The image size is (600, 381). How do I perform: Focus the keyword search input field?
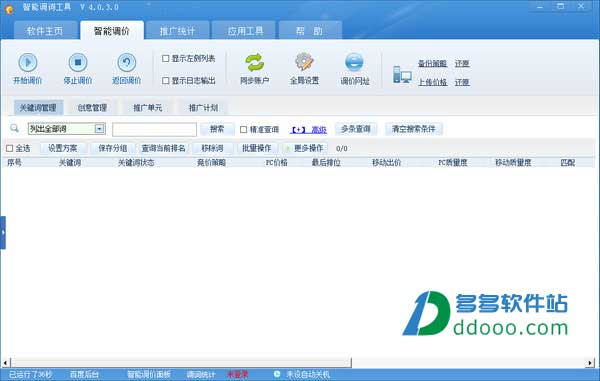point(154,129)
